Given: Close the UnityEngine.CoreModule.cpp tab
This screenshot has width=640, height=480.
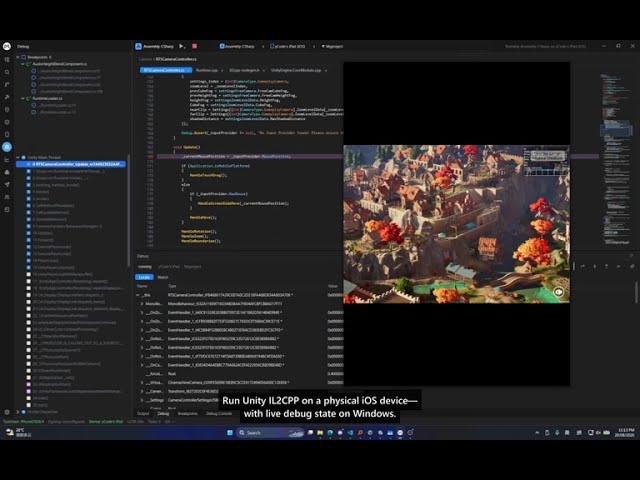Looking at the screenshot, I should tap(325, 70).
